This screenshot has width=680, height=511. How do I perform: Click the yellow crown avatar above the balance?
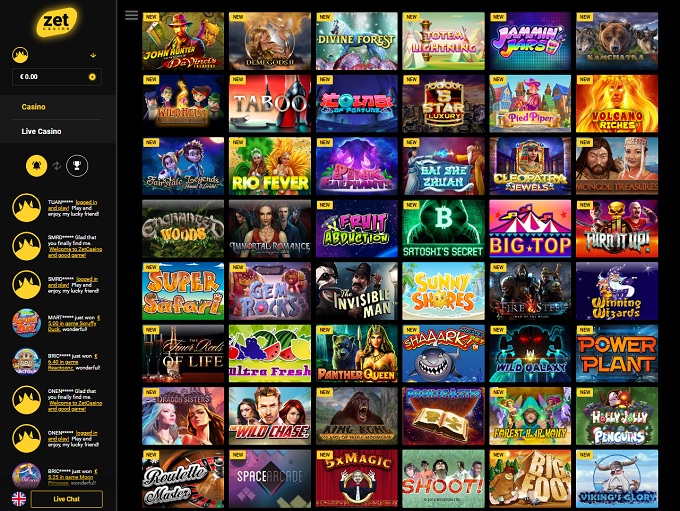coord(20,55)
